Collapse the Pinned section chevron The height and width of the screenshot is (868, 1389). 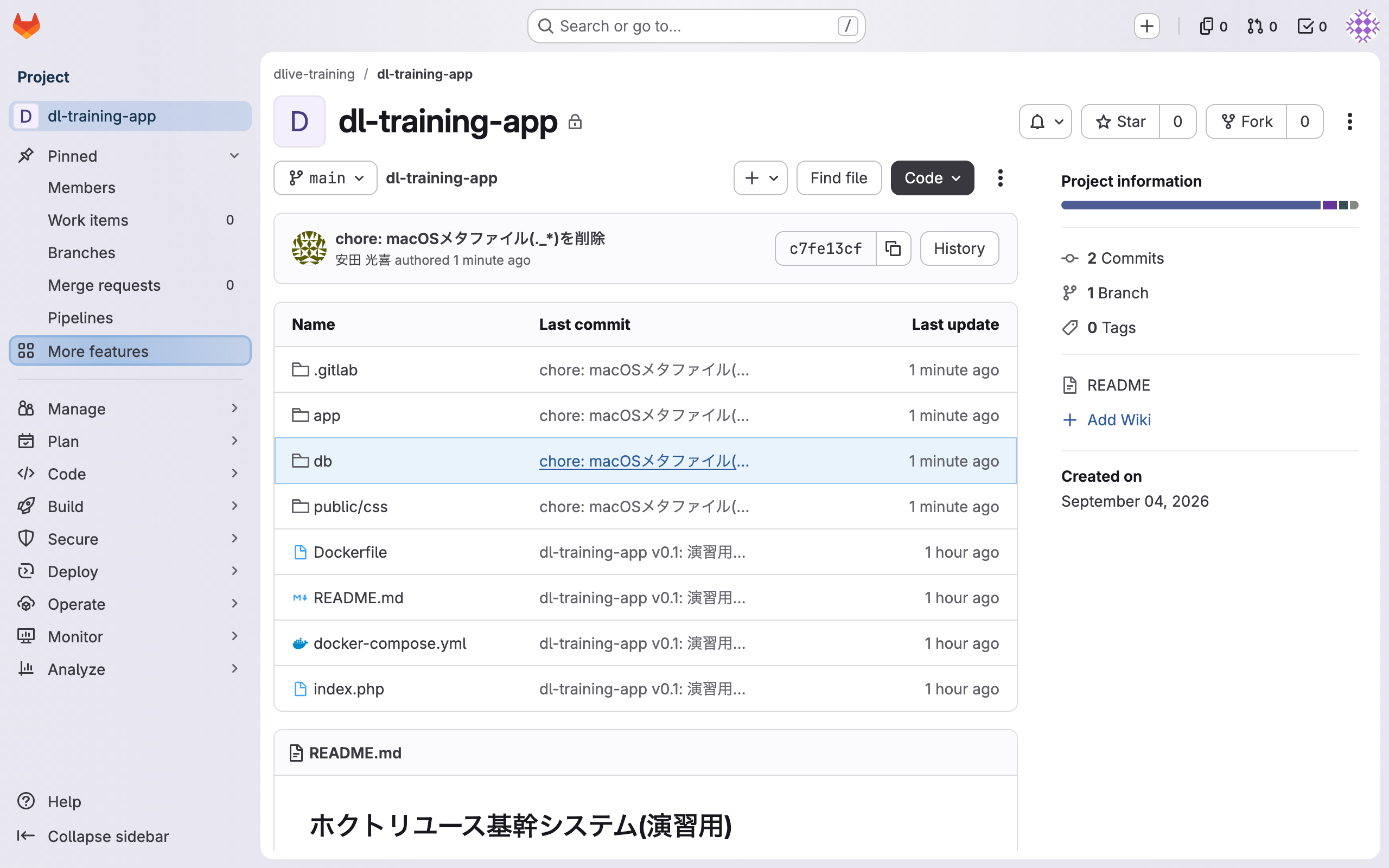click(x=234, y=156)
